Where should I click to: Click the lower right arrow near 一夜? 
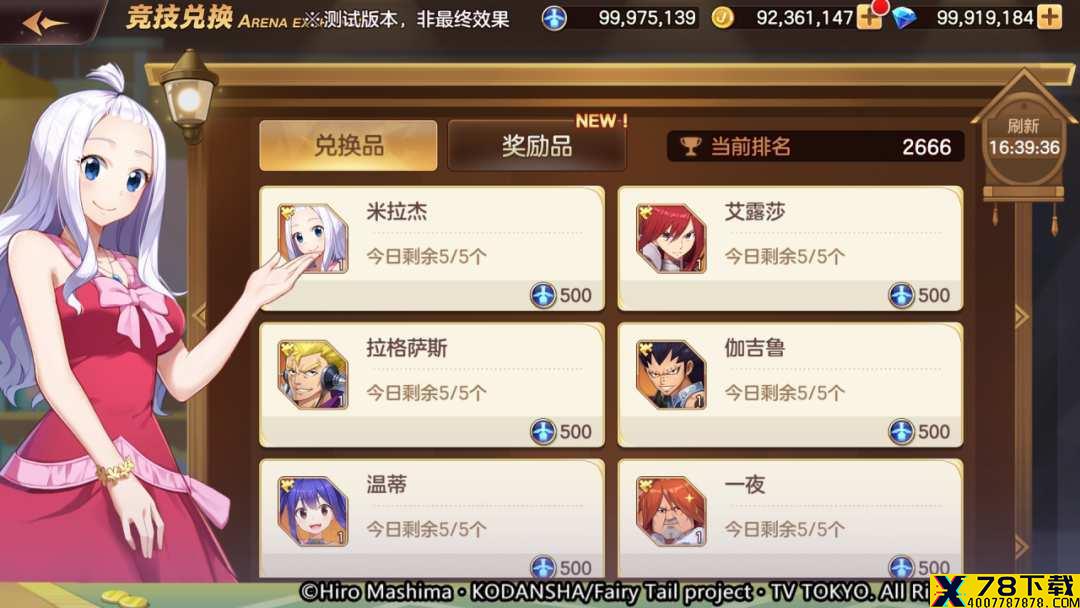pos(1021,547)
